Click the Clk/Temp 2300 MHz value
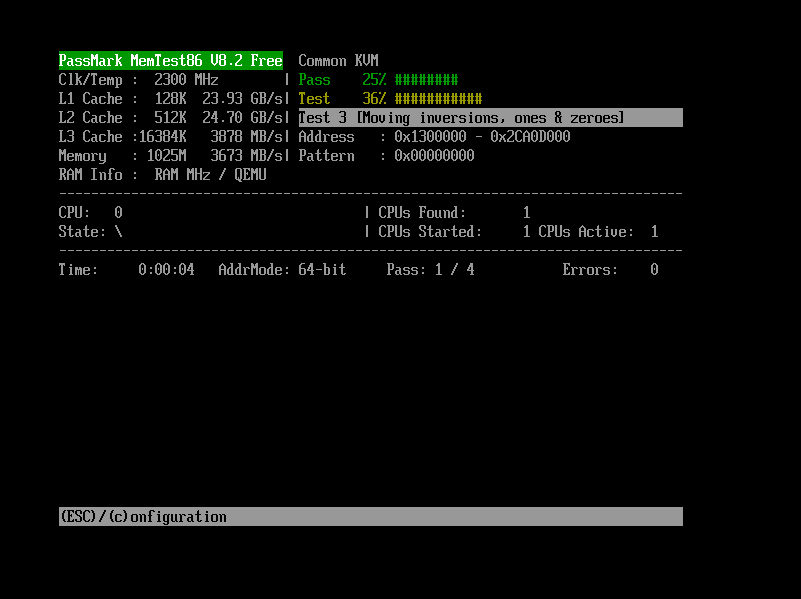 pyautogui.click(x=186, y=80)
